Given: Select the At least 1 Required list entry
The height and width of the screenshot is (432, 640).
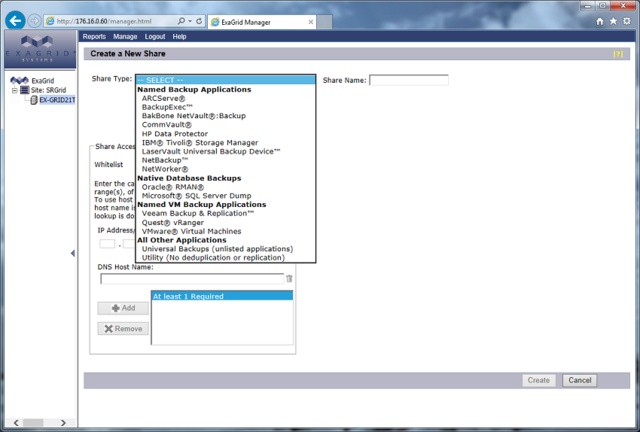Looking at the screenshot, I should 222,296.
